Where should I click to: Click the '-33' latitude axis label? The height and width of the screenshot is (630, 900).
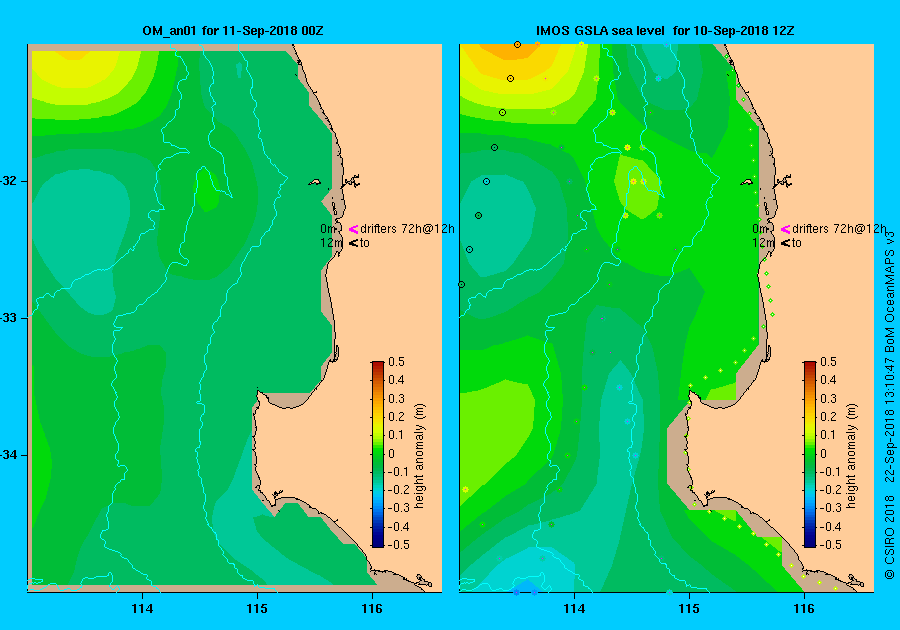(x=9, y=318)
